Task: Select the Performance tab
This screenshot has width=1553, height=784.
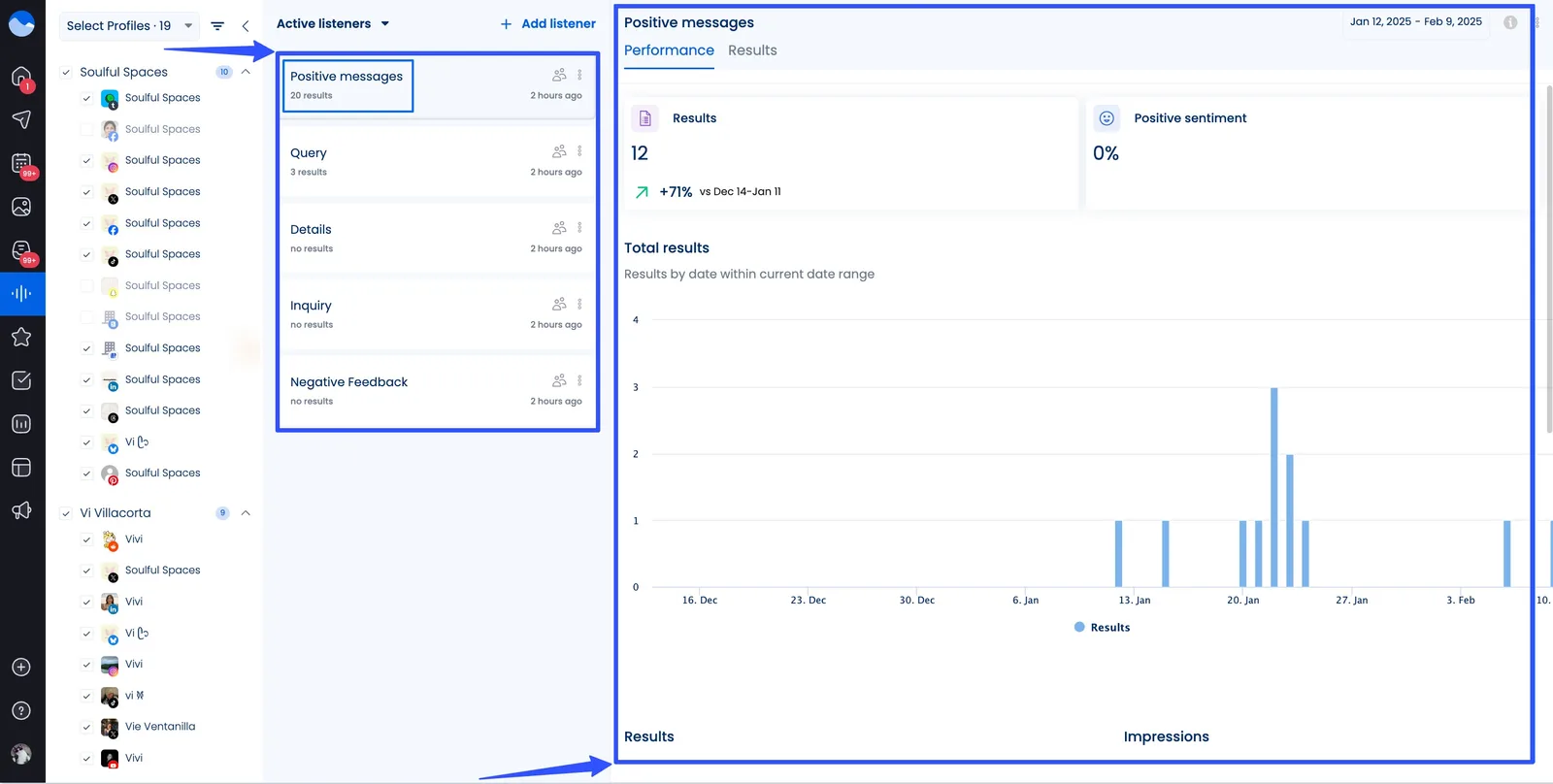Action: (669, 50)
